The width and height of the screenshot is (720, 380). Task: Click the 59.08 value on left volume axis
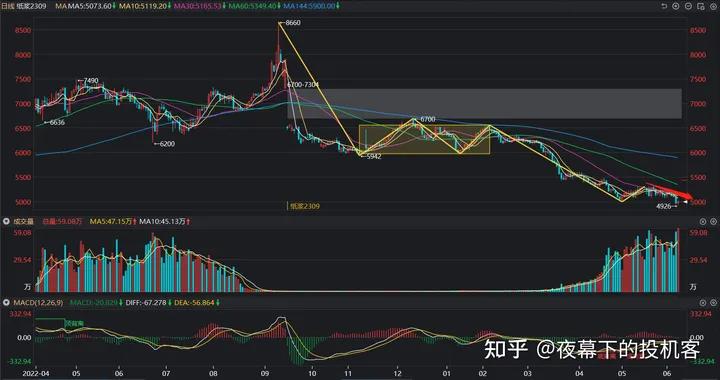(x=23, y=233)
